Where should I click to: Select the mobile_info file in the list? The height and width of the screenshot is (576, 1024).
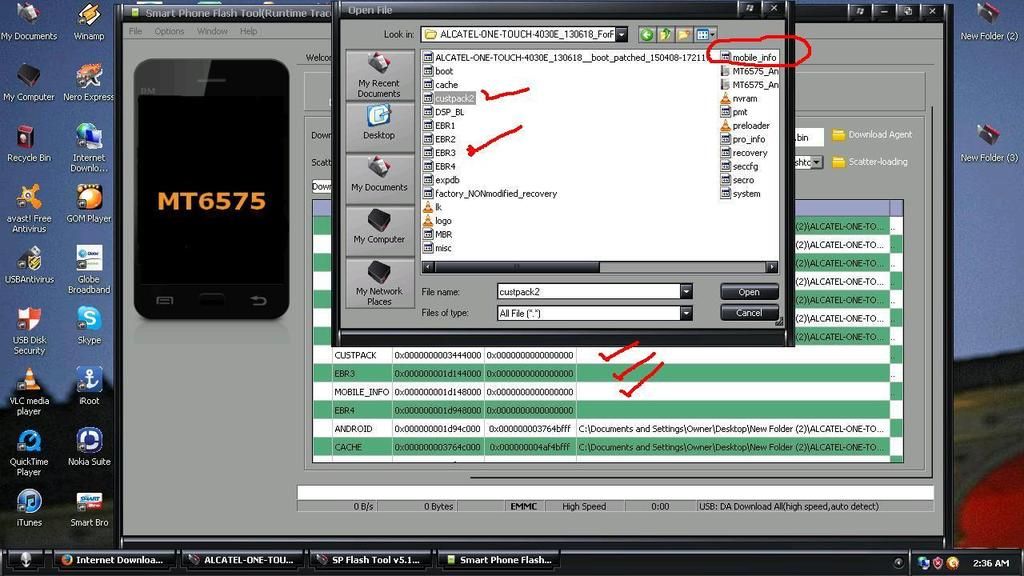pyautogui.click(x=753, y=58)
